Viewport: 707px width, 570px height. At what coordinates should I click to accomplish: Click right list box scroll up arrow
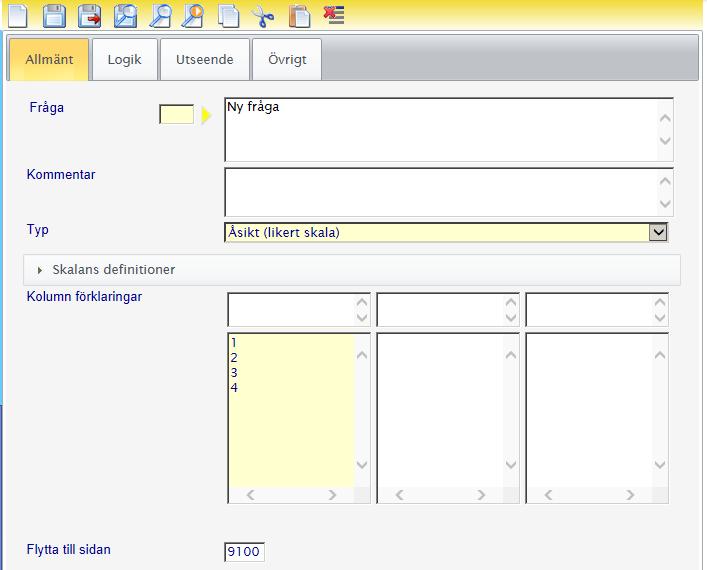[660, 355]
